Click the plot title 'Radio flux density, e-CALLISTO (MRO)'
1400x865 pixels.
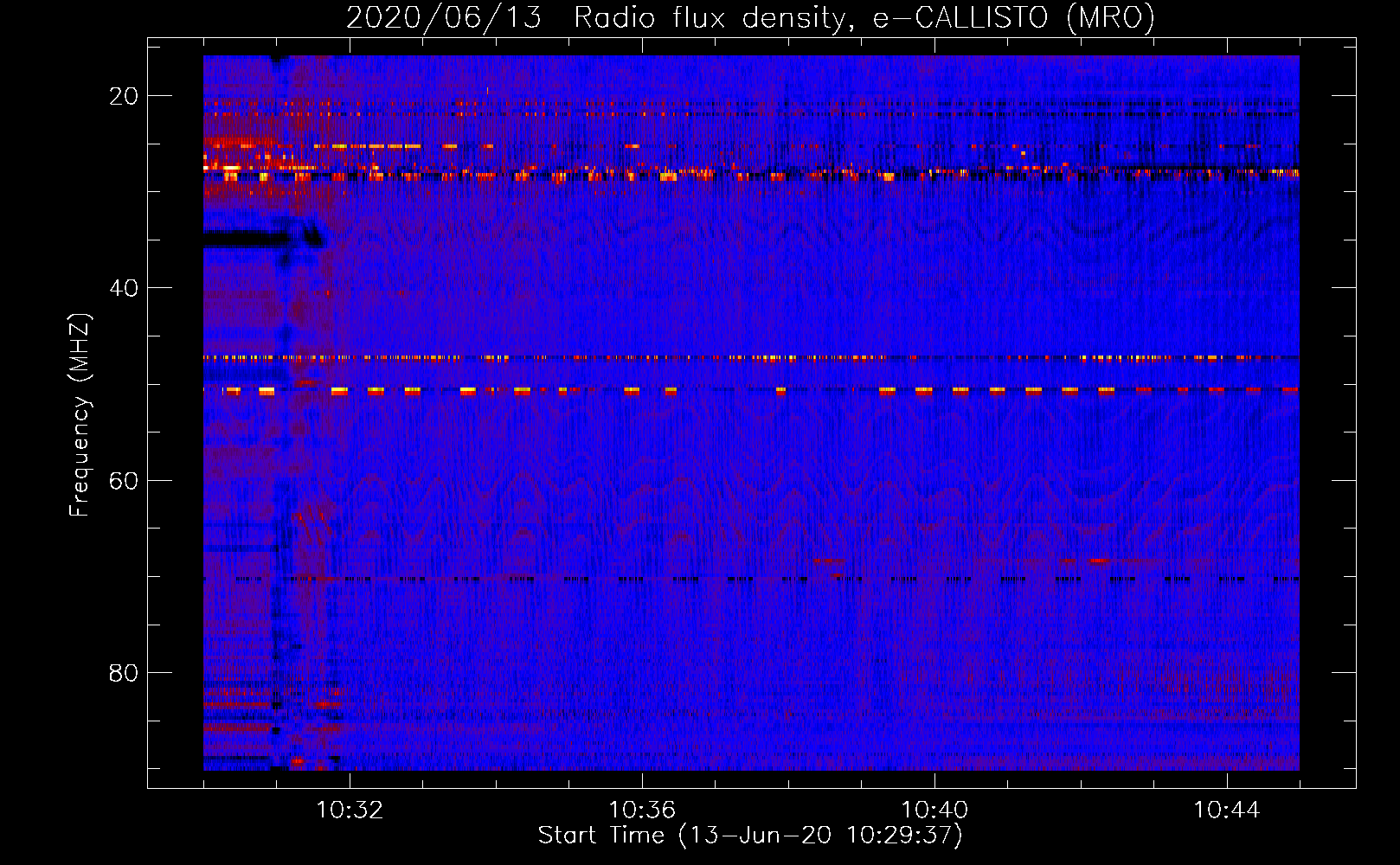(x=864, y=17)
